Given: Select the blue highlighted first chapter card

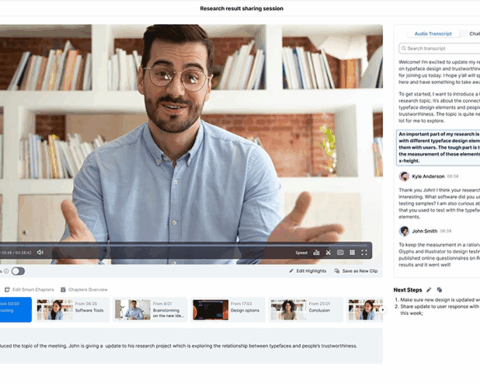Looking at the screenshot, I should [x=16, y=310].
